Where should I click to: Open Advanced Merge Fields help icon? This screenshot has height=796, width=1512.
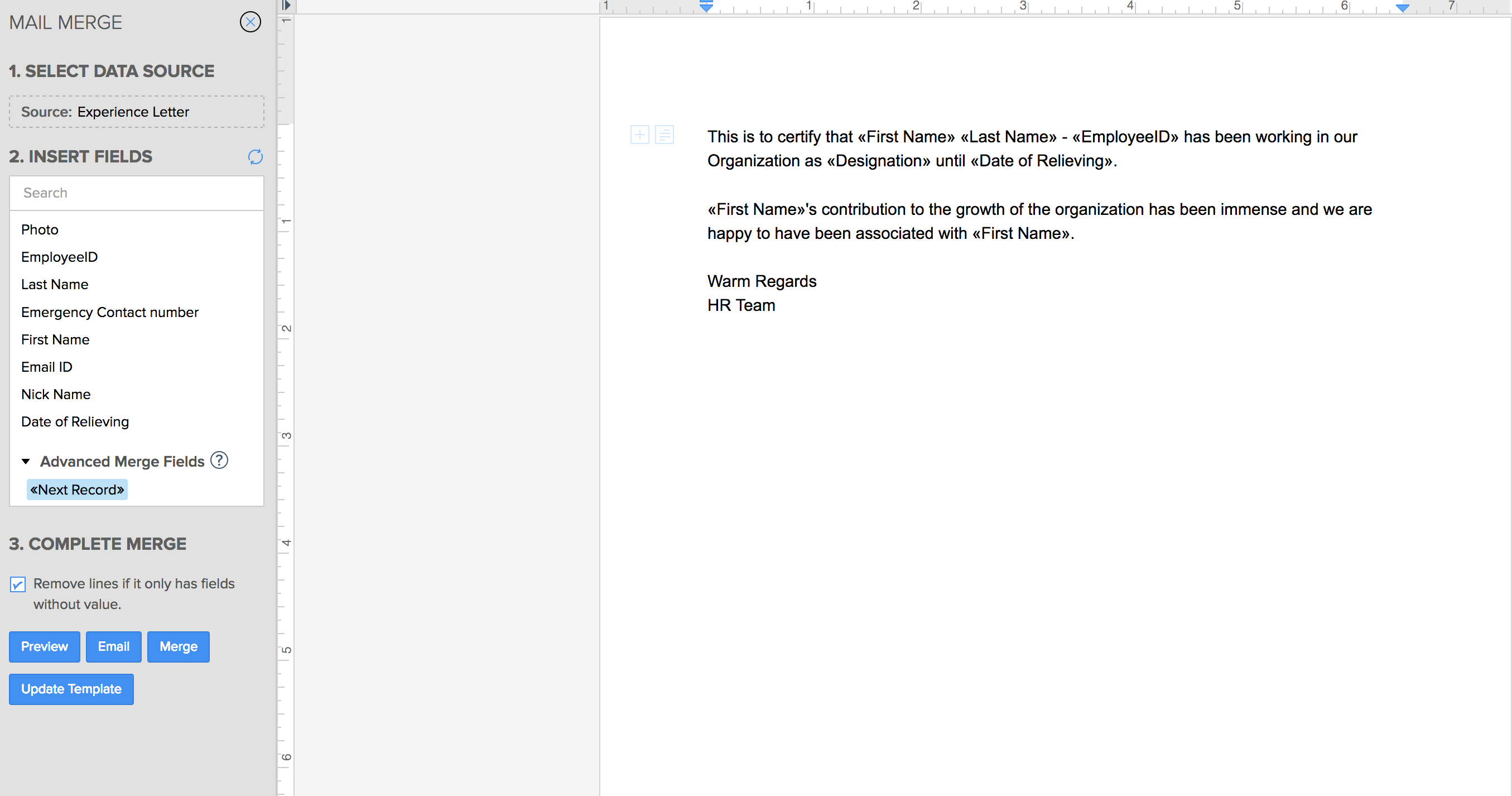(x=219, y=460)
